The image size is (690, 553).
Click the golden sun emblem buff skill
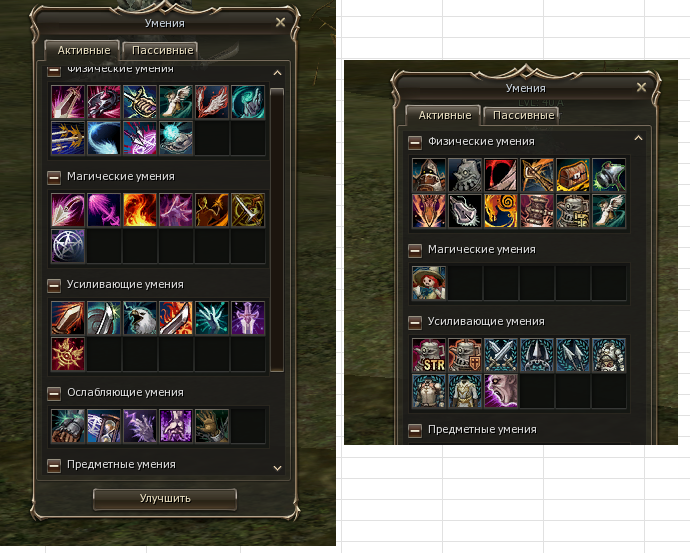(68, 354)
